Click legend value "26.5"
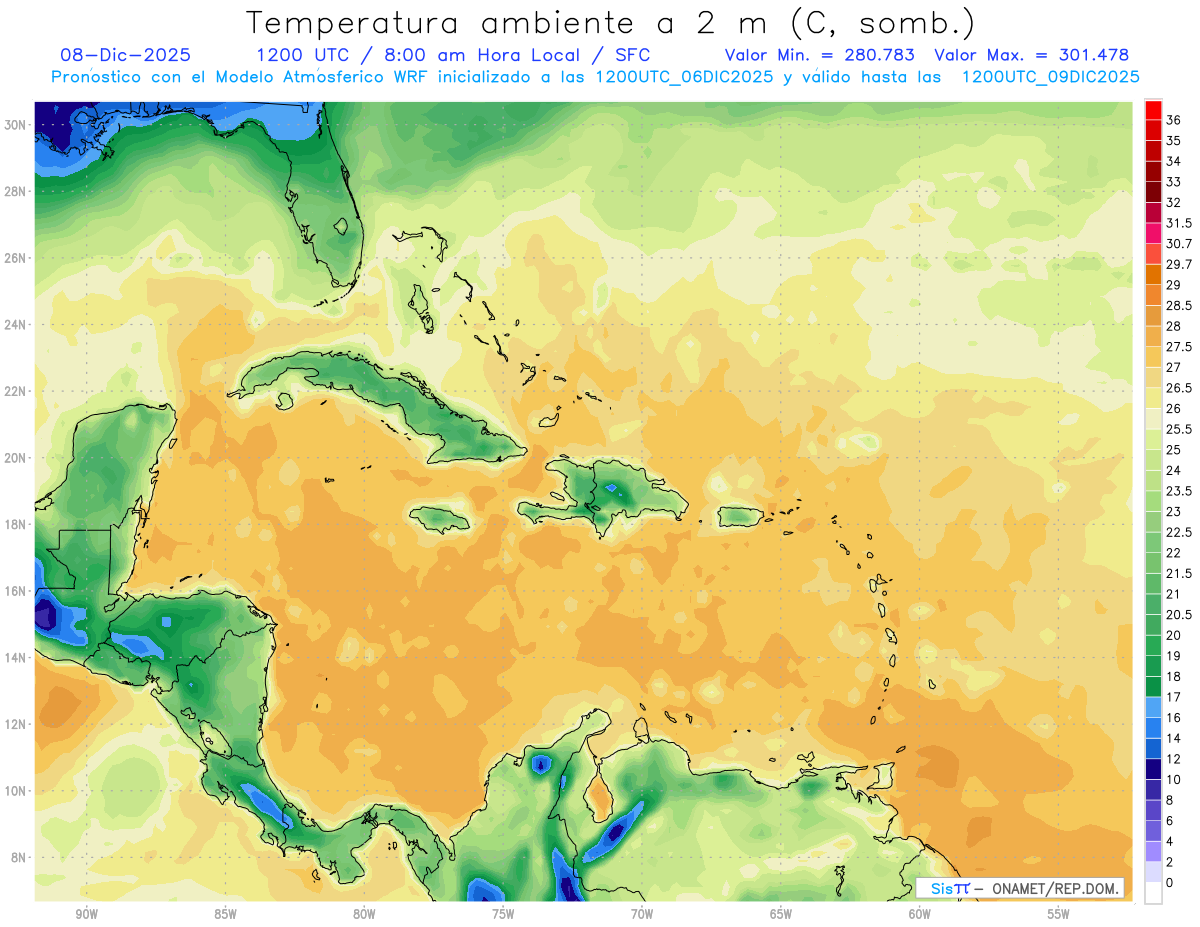Viewport: 1200px width, 927px height. coord(1179,388)
